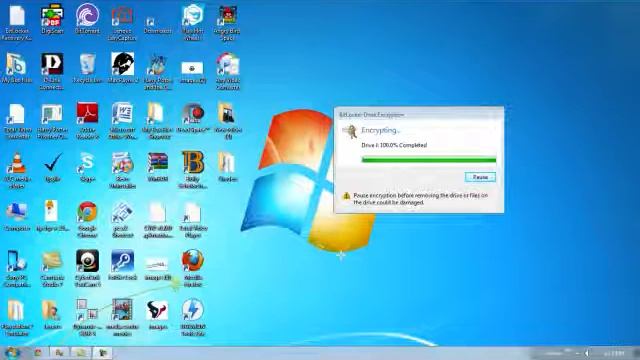The height and width of the screenshot is (360, 640).
Task: Open the Skype desktop shortcut
Action: [87, 167]
